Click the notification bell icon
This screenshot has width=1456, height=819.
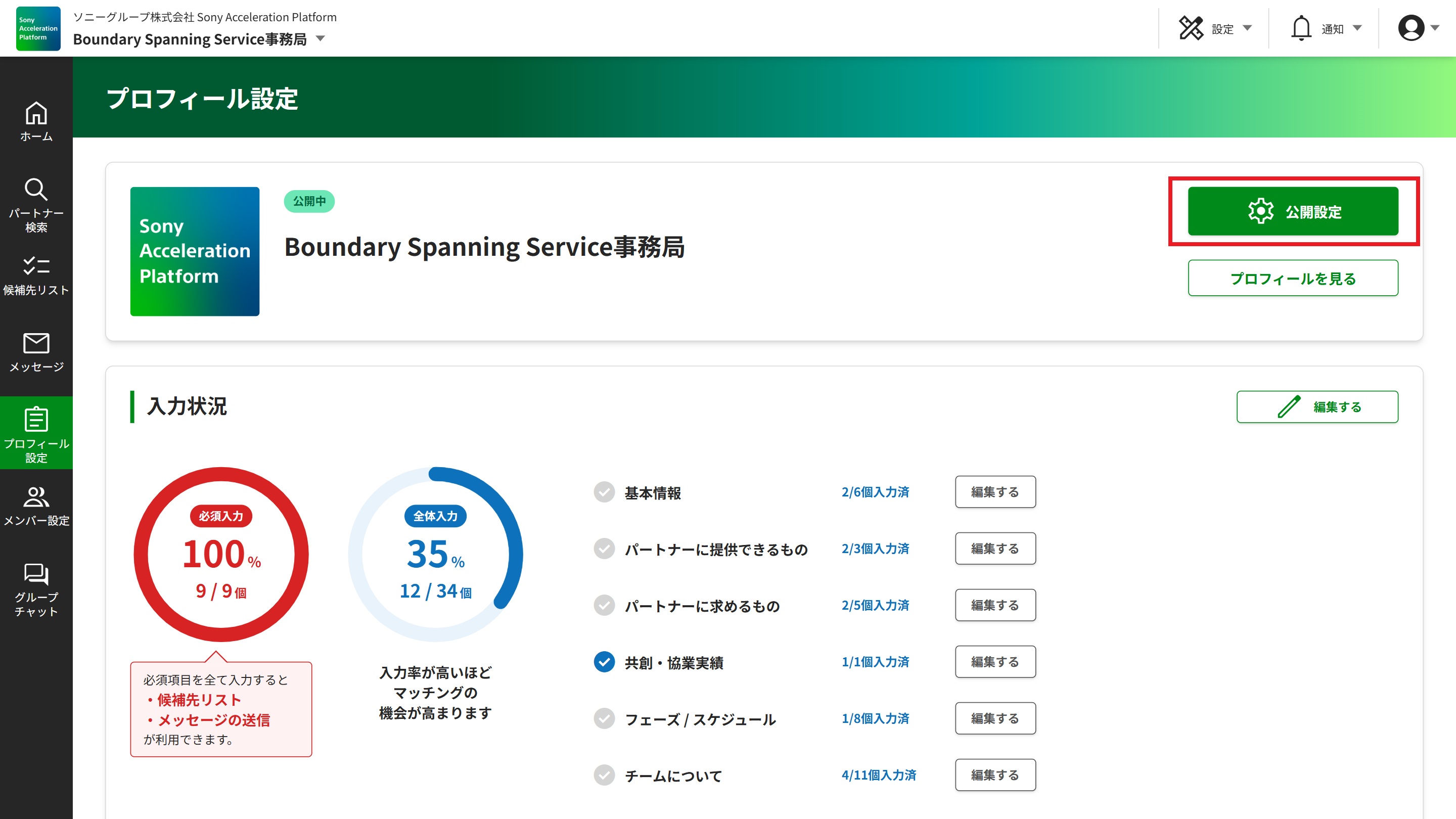[x=1301, y=28]
